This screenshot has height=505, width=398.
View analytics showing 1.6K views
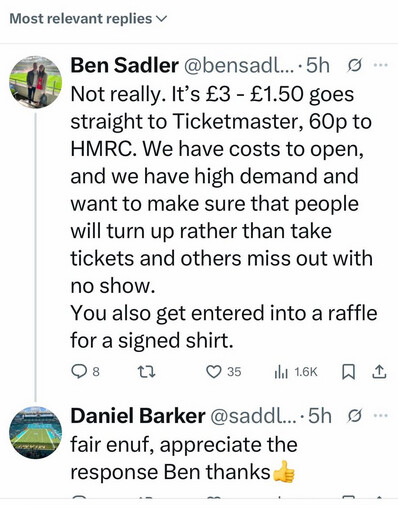pyautogui.click(x=296, y=372)
